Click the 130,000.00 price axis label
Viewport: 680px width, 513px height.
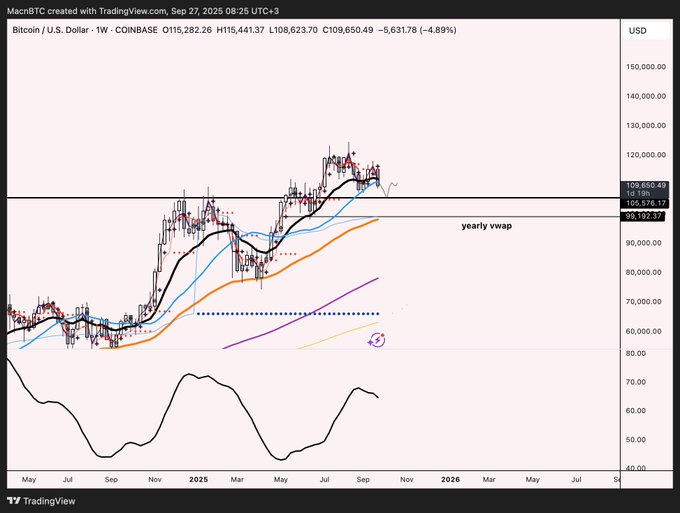(x=646, y=126)
